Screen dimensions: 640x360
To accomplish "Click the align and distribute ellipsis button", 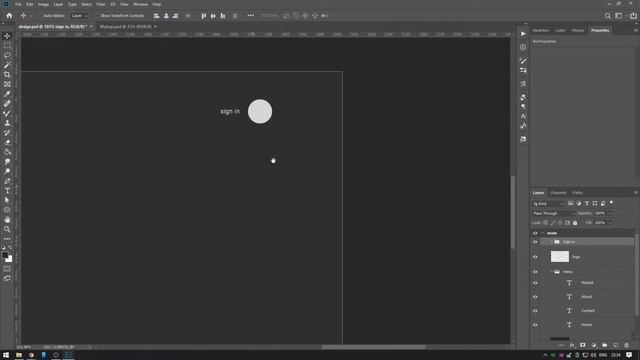I will click(251, 16).
